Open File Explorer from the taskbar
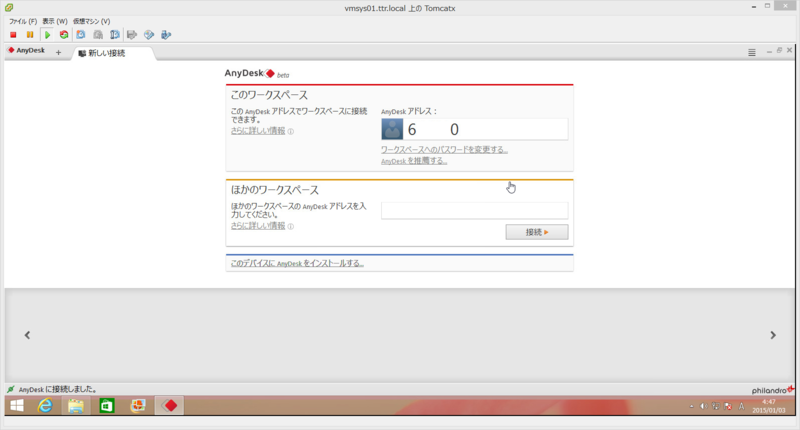The width and height of the screenshot is (800, 430). (76, 406)
